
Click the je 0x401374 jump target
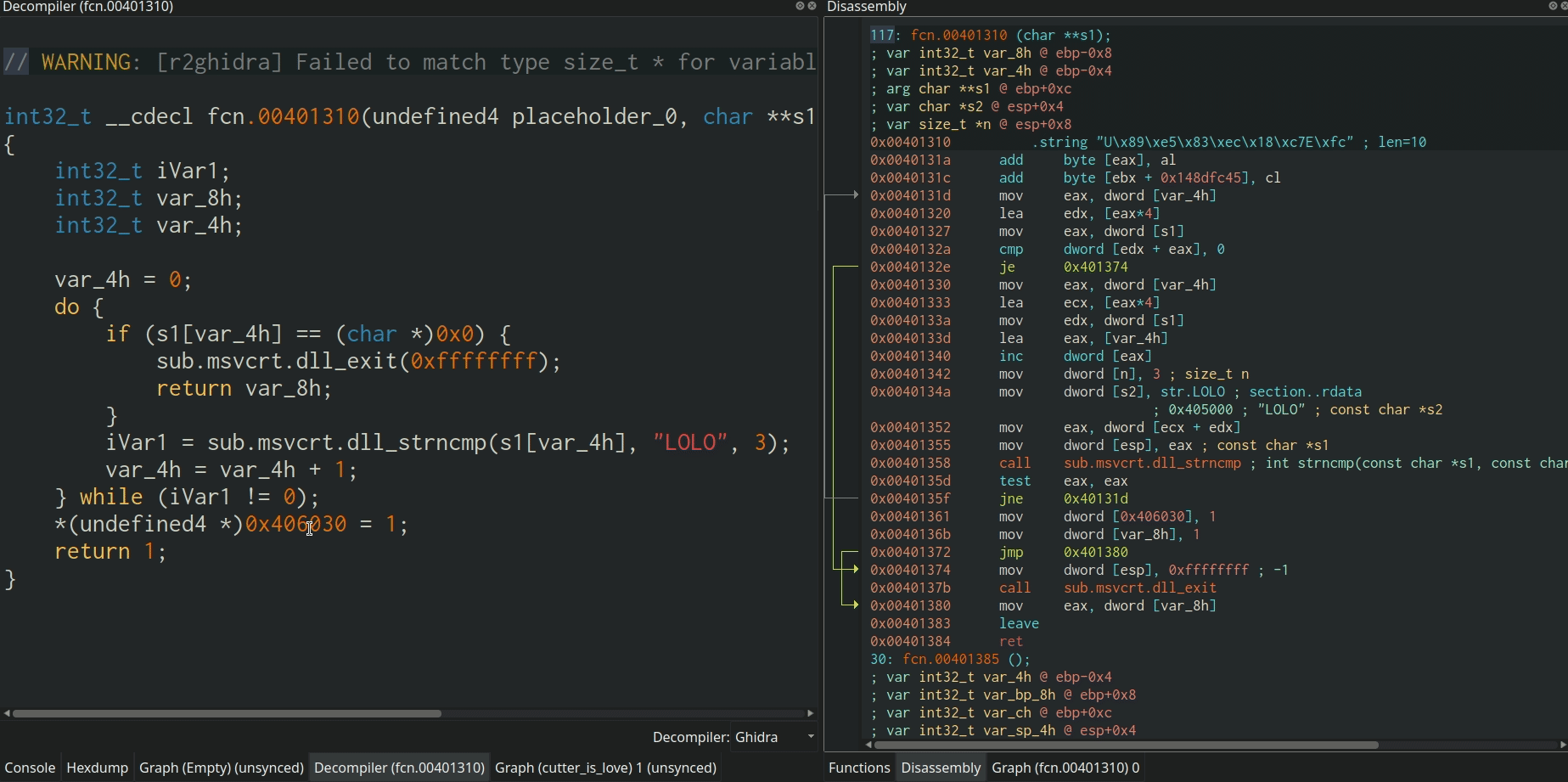click(x=1095, y=267)
